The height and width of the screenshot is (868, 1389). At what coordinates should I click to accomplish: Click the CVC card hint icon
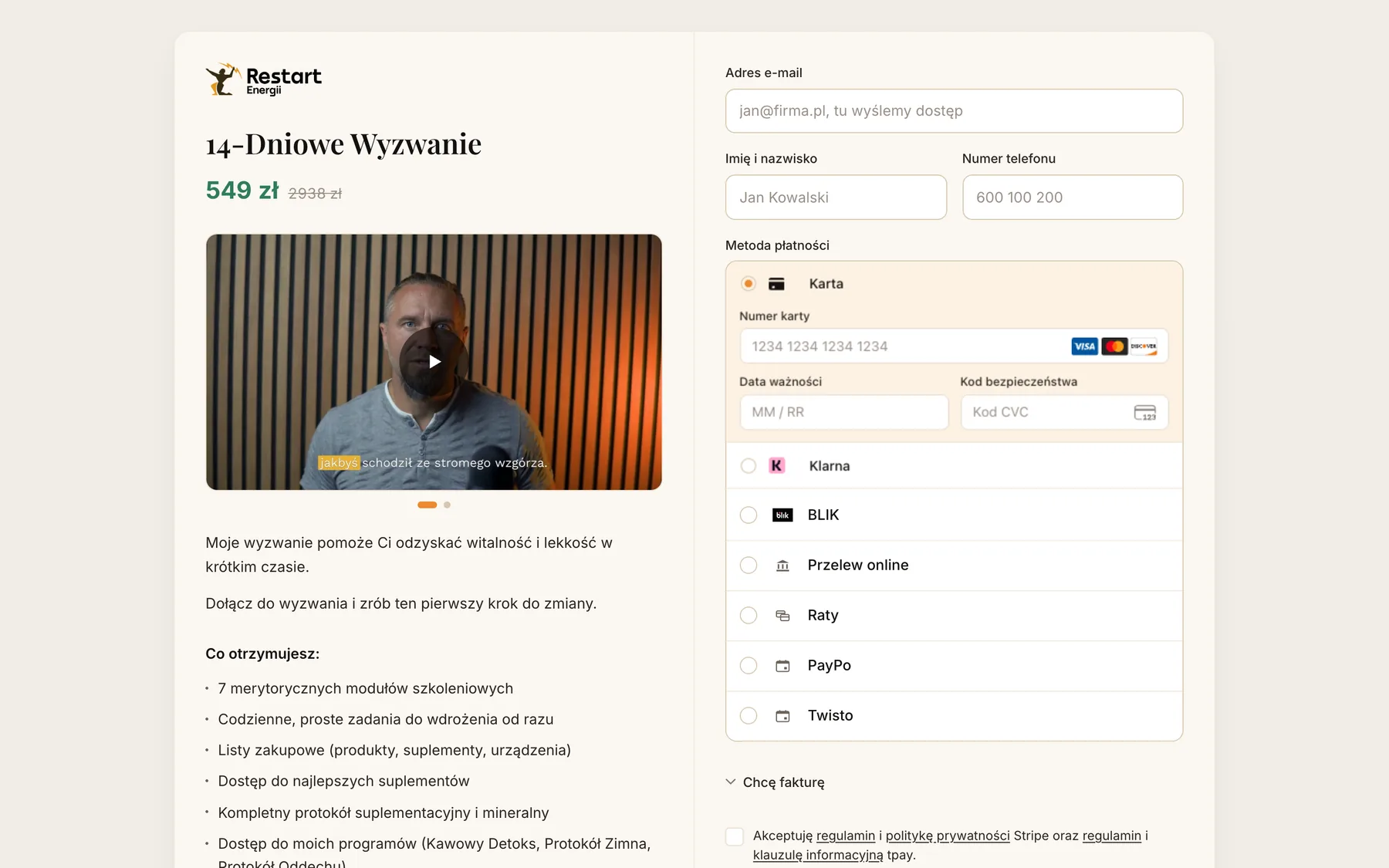tap(1144, 412)
